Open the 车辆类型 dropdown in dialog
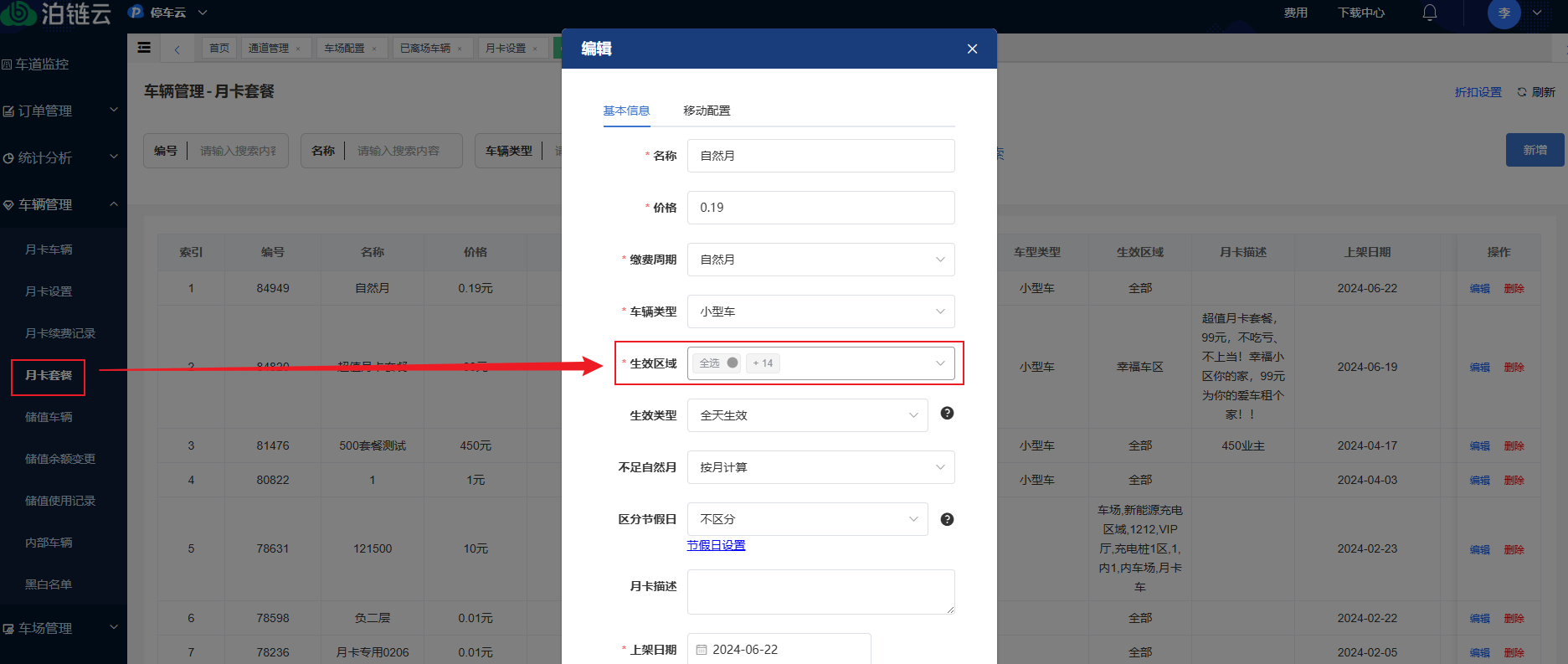Screen dimensions: 1568x664 click(x=820, y=311)
